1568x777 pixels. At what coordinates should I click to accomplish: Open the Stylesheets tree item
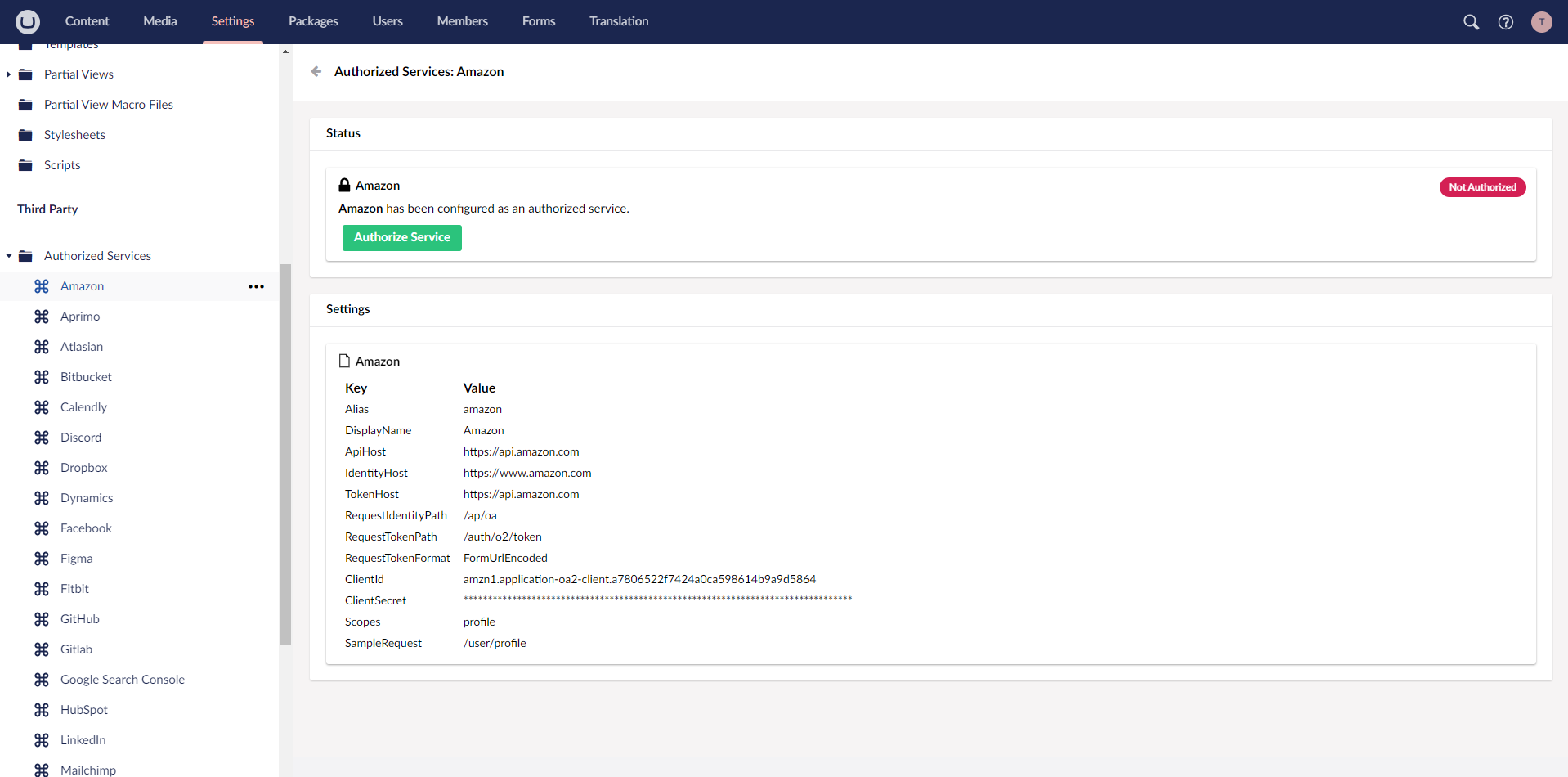tap(74, 135)
